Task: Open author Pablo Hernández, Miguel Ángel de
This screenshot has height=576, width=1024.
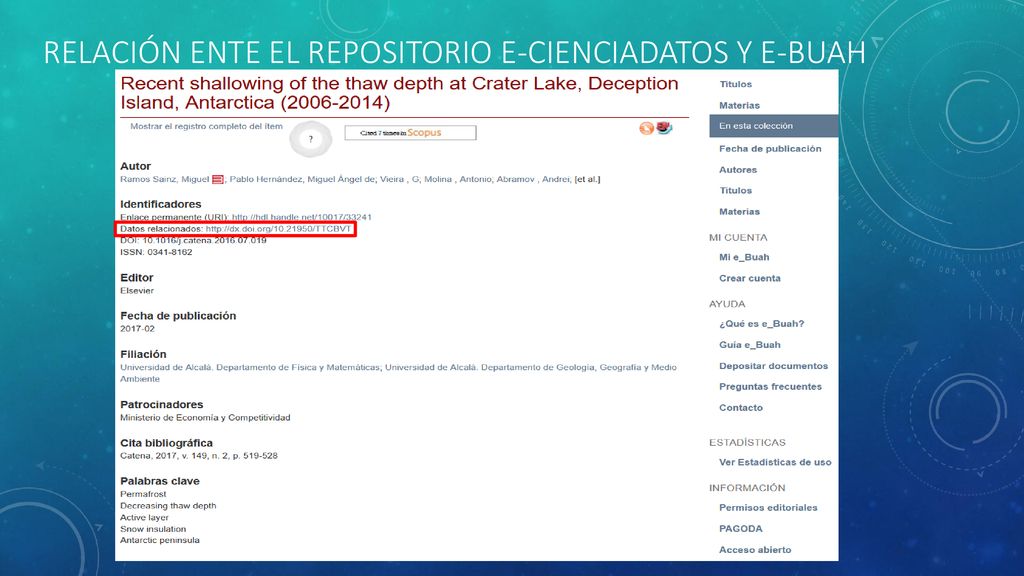Action: 302,179
